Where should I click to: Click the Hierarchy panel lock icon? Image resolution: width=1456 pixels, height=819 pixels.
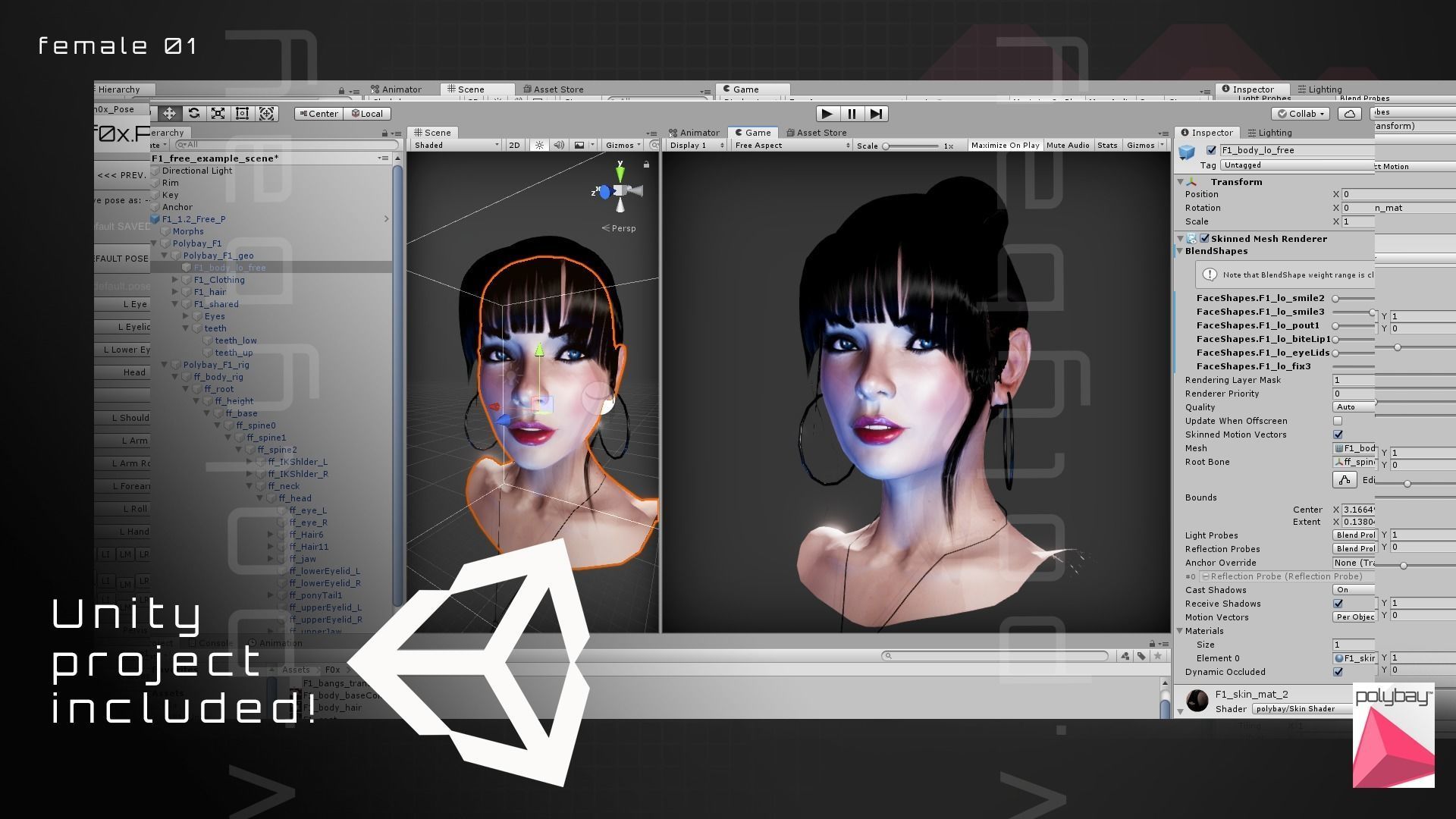[x=384, y=133]
